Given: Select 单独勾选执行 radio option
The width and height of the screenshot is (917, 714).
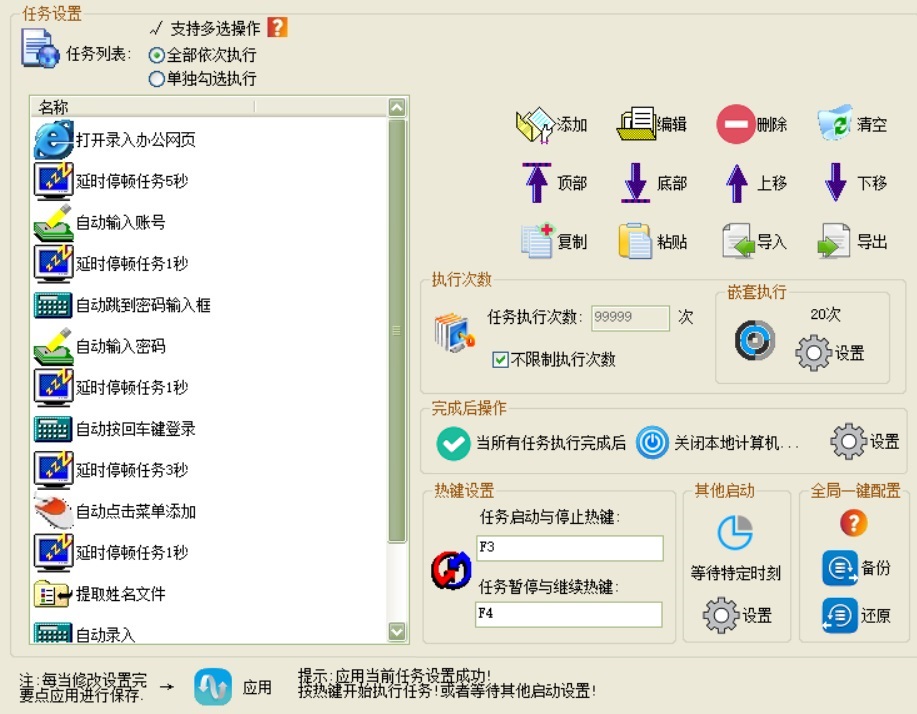Looking at the screenshot, I should coord(157,79).
